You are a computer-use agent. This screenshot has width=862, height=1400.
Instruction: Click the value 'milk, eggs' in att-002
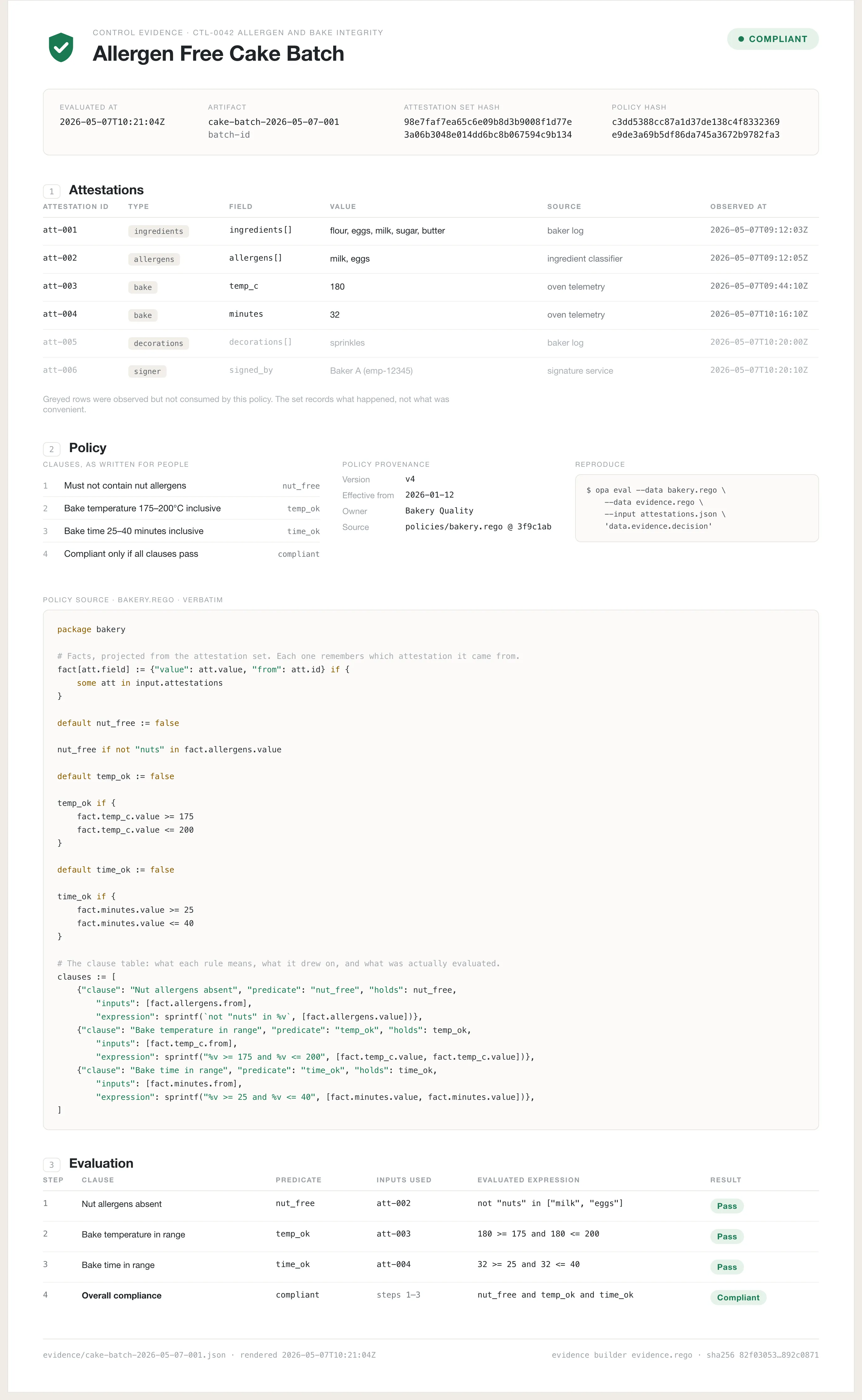349,259
